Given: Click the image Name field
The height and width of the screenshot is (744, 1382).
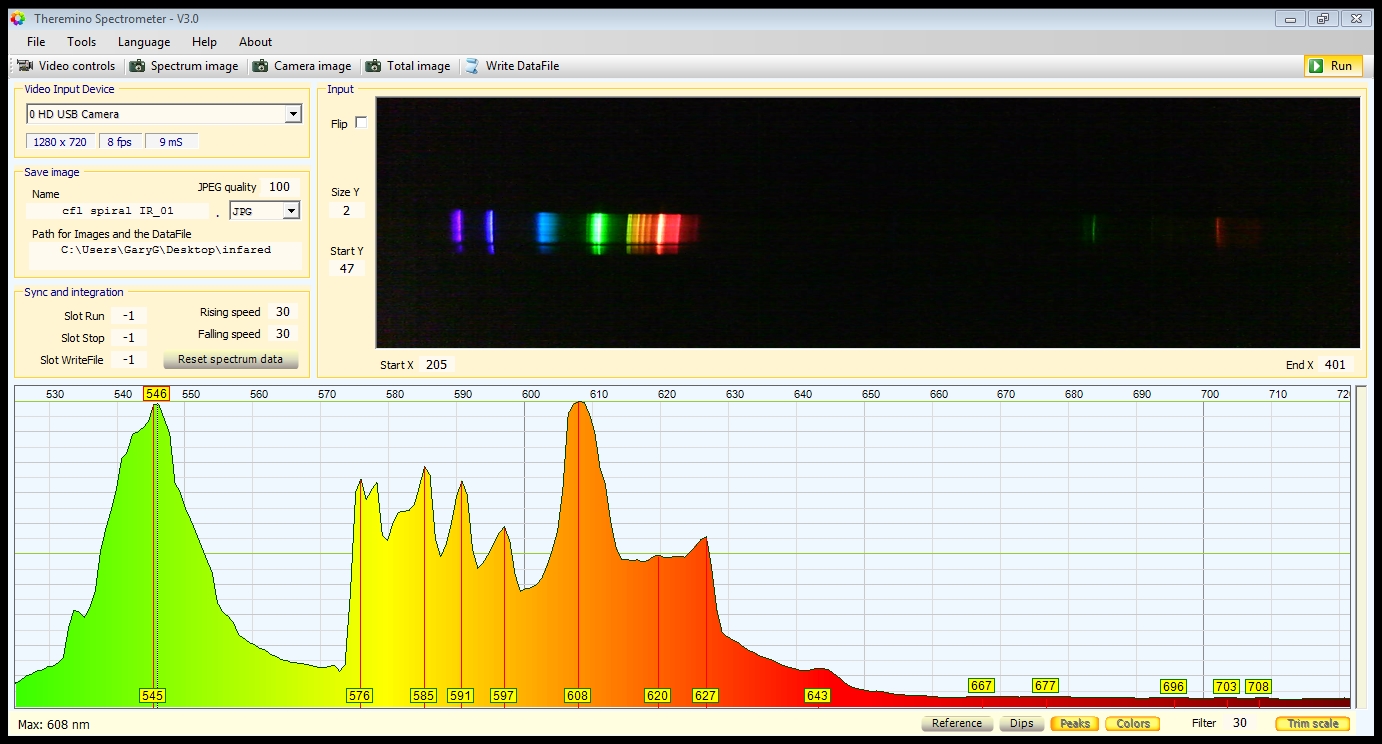Looking at the screenshot, I should pos(117,211).
